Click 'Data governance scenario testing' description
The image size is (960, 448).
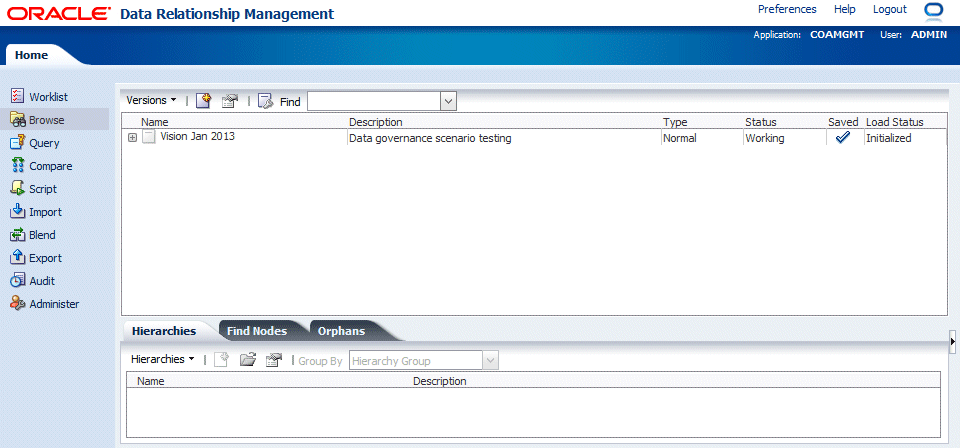tap(430, 138)
